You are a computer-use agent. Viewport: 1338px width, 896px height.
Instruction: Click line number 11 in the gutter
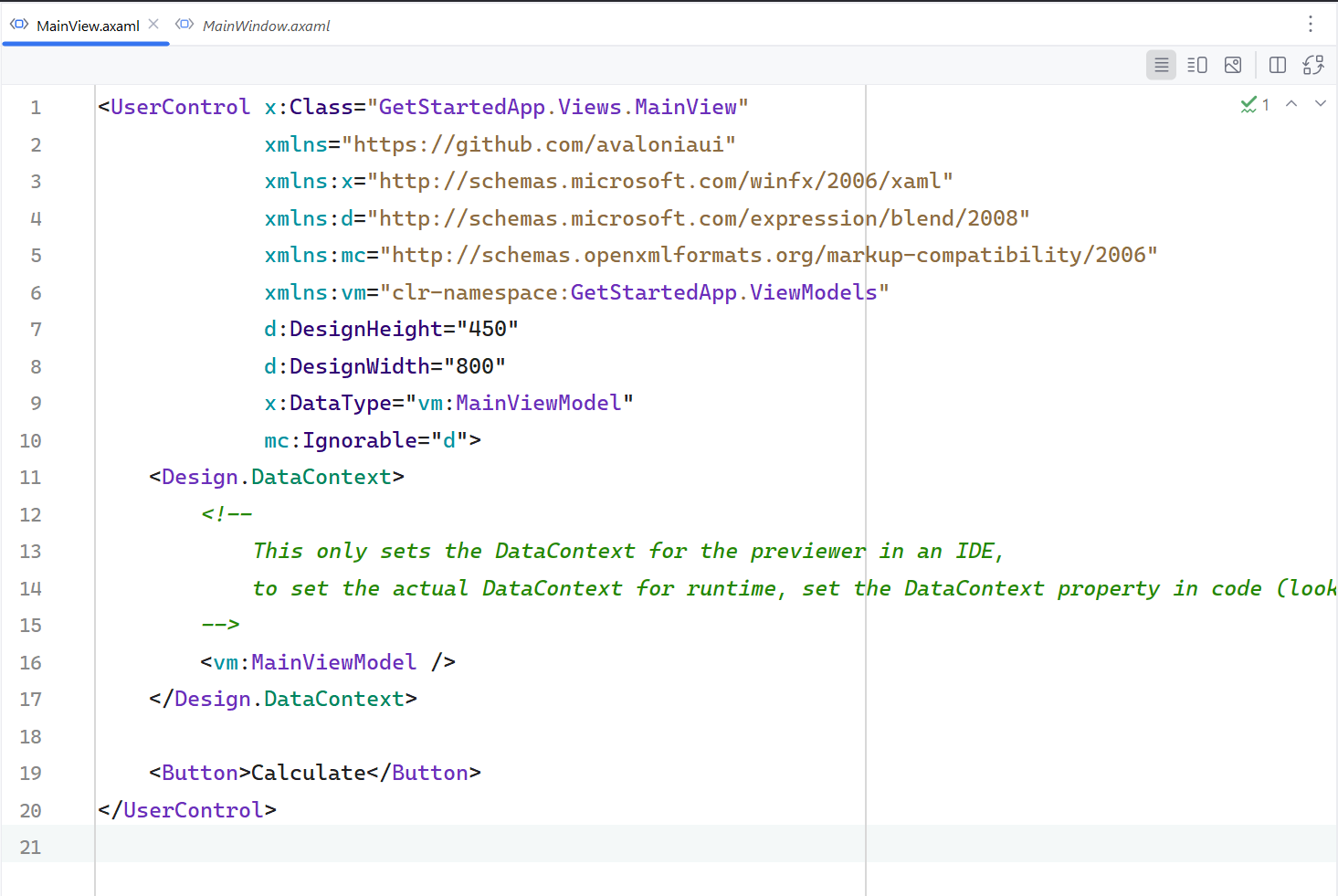click(30, 478)
